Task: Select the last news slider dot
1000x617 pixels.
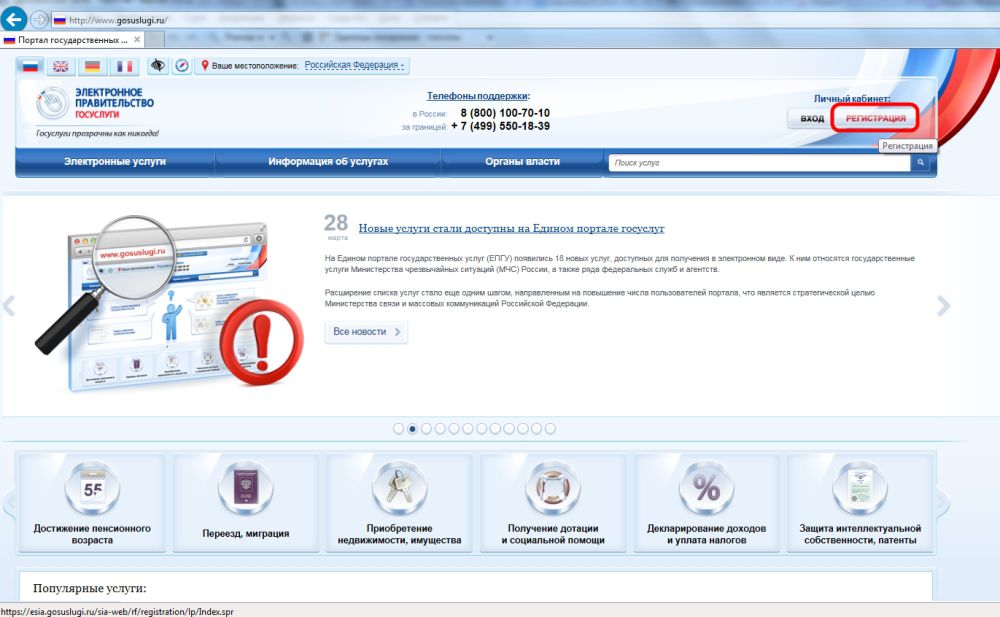Action: coord(550,429)
